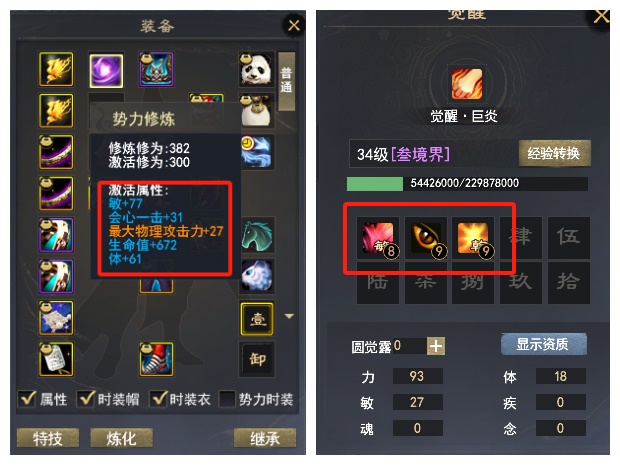Switch to the 普通 side tab
620x465 pixels.
point(286,81)
